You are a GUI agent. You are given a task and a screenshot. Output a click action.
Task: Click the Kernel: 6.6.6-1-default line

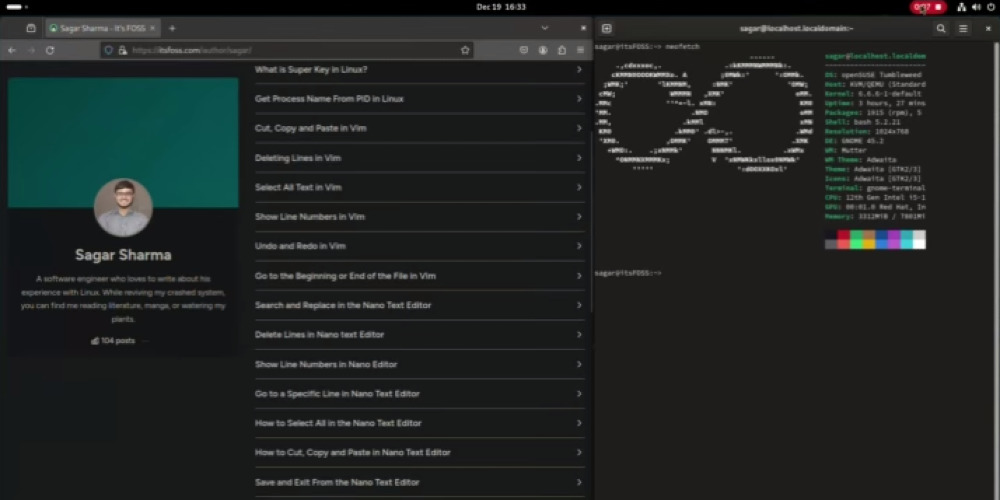tap(872, 94)
